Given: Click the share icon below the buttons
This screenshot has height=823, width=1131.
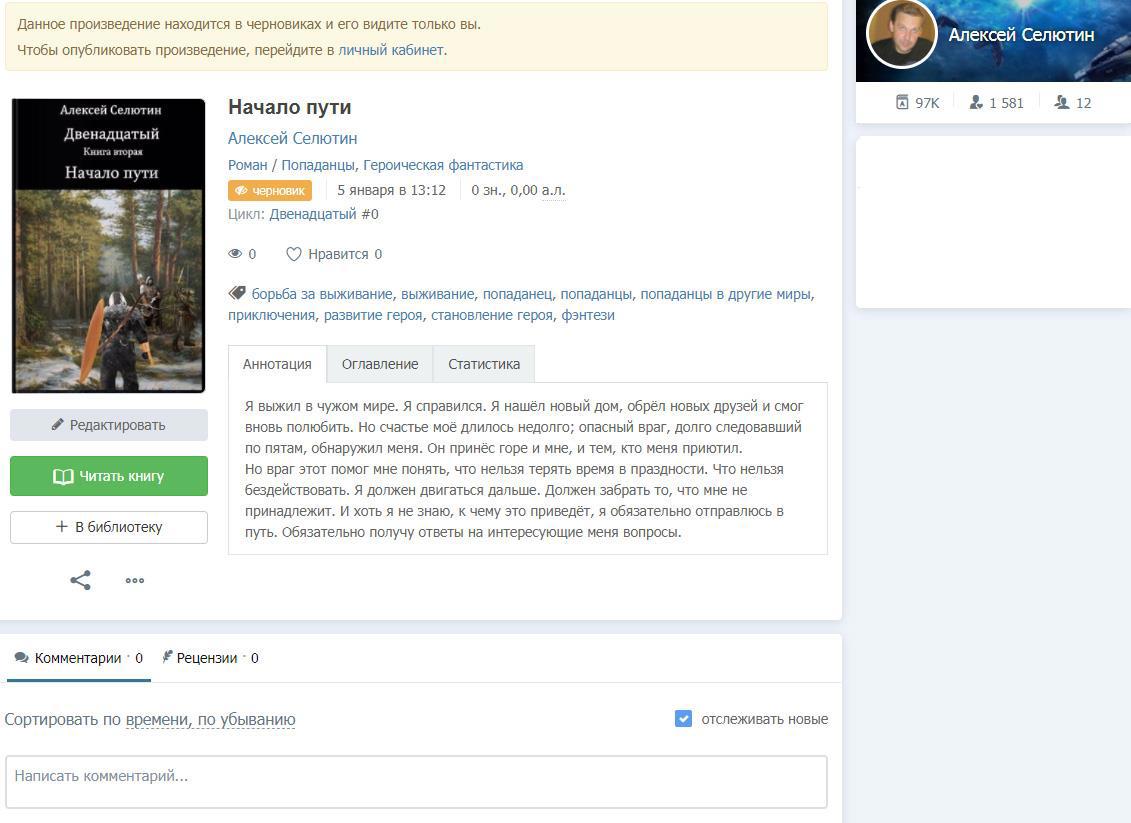Looking at the screenshot, I should [x=80, y=580].
